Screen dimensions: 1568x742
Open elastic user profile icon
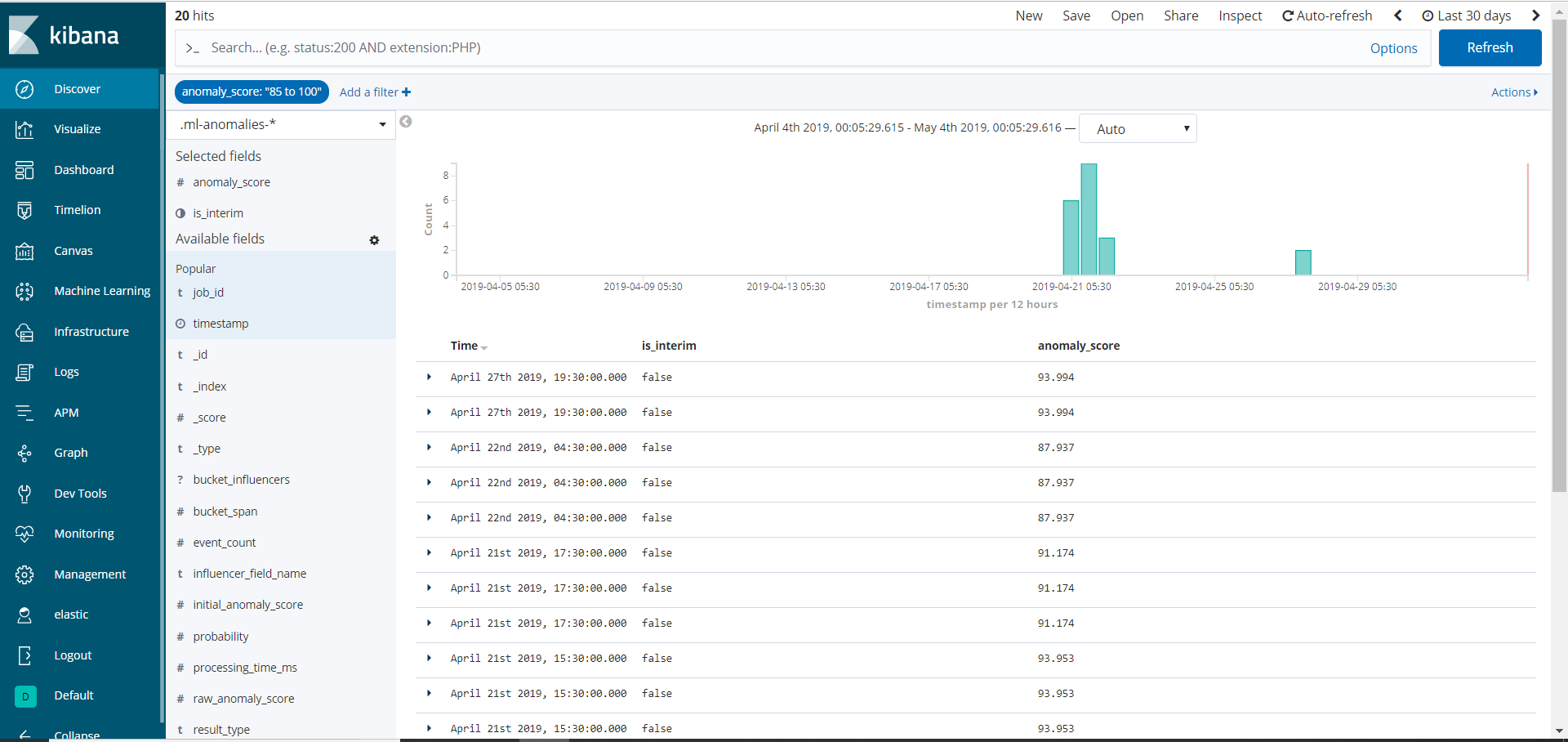[x=24, y=615]
